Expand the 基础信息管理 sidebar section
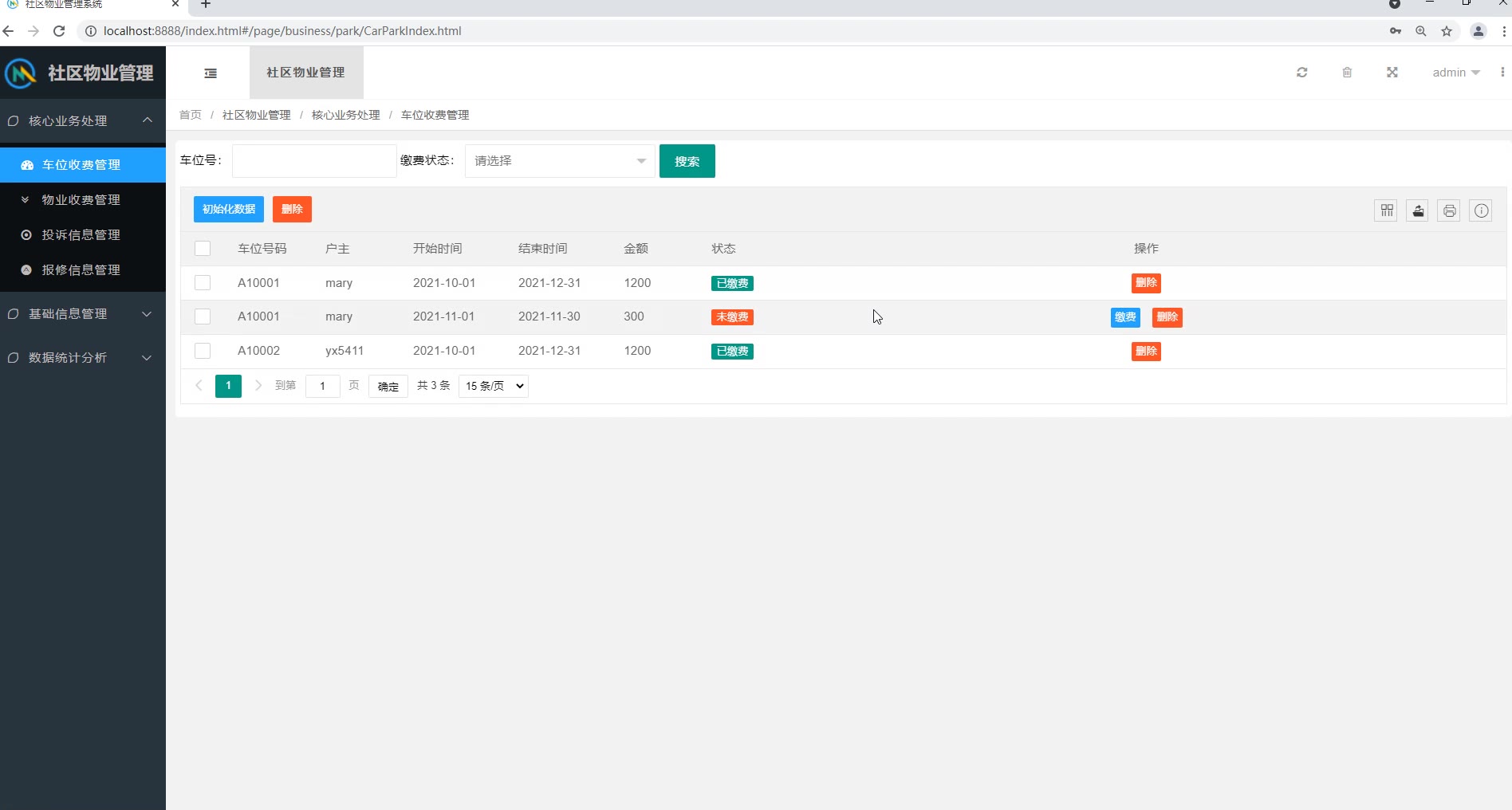Screen dimensions: 1512x810 click(83, 314)
